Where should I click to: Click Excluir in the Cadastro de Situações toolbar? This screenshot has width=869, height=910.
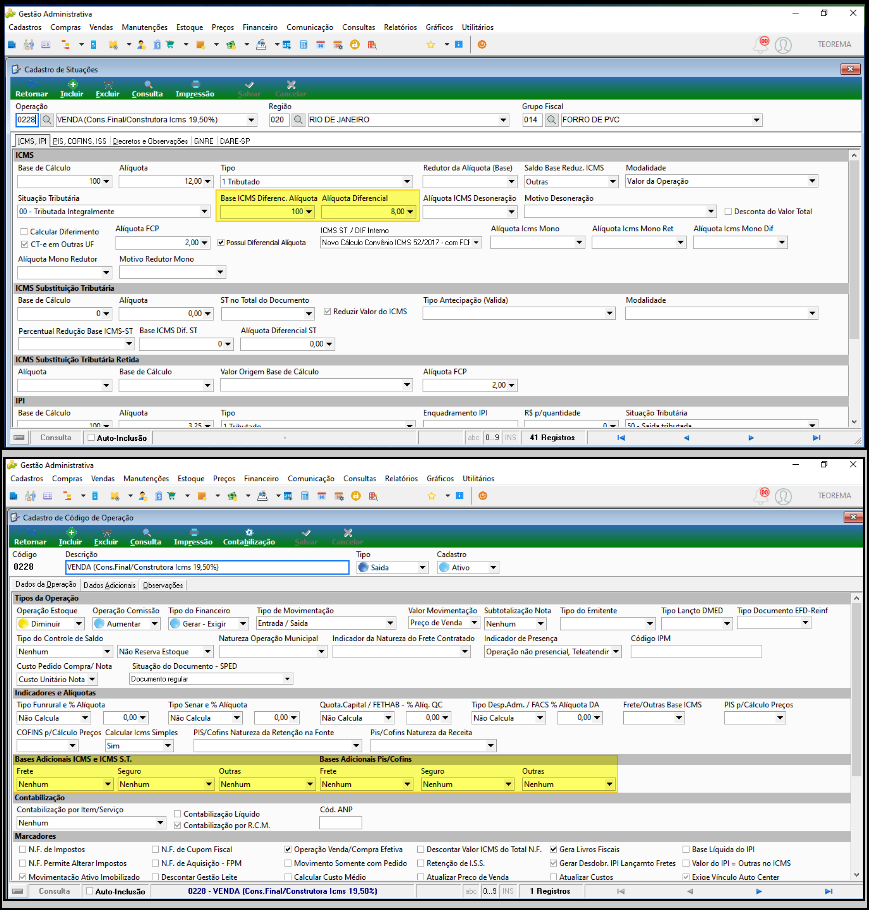[x=107, y=89]
